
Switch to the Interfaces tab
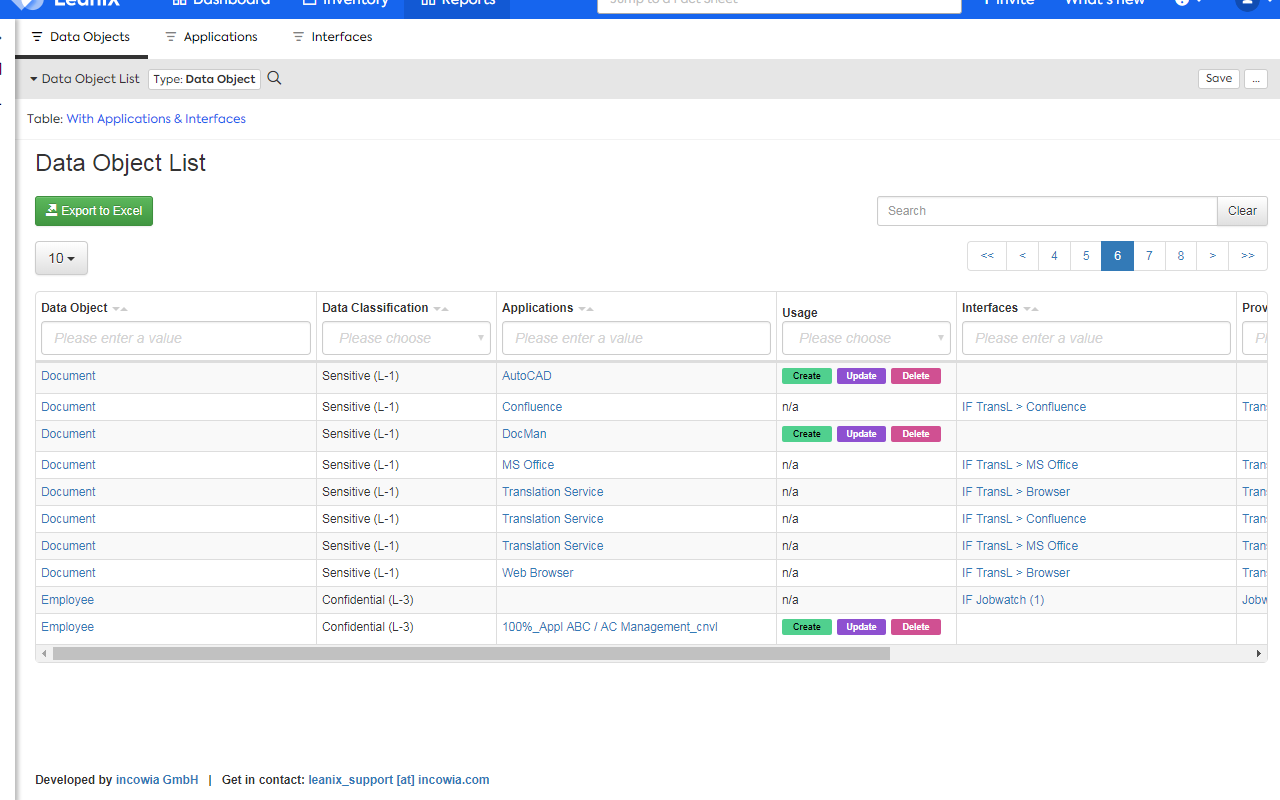pos(332,37)
